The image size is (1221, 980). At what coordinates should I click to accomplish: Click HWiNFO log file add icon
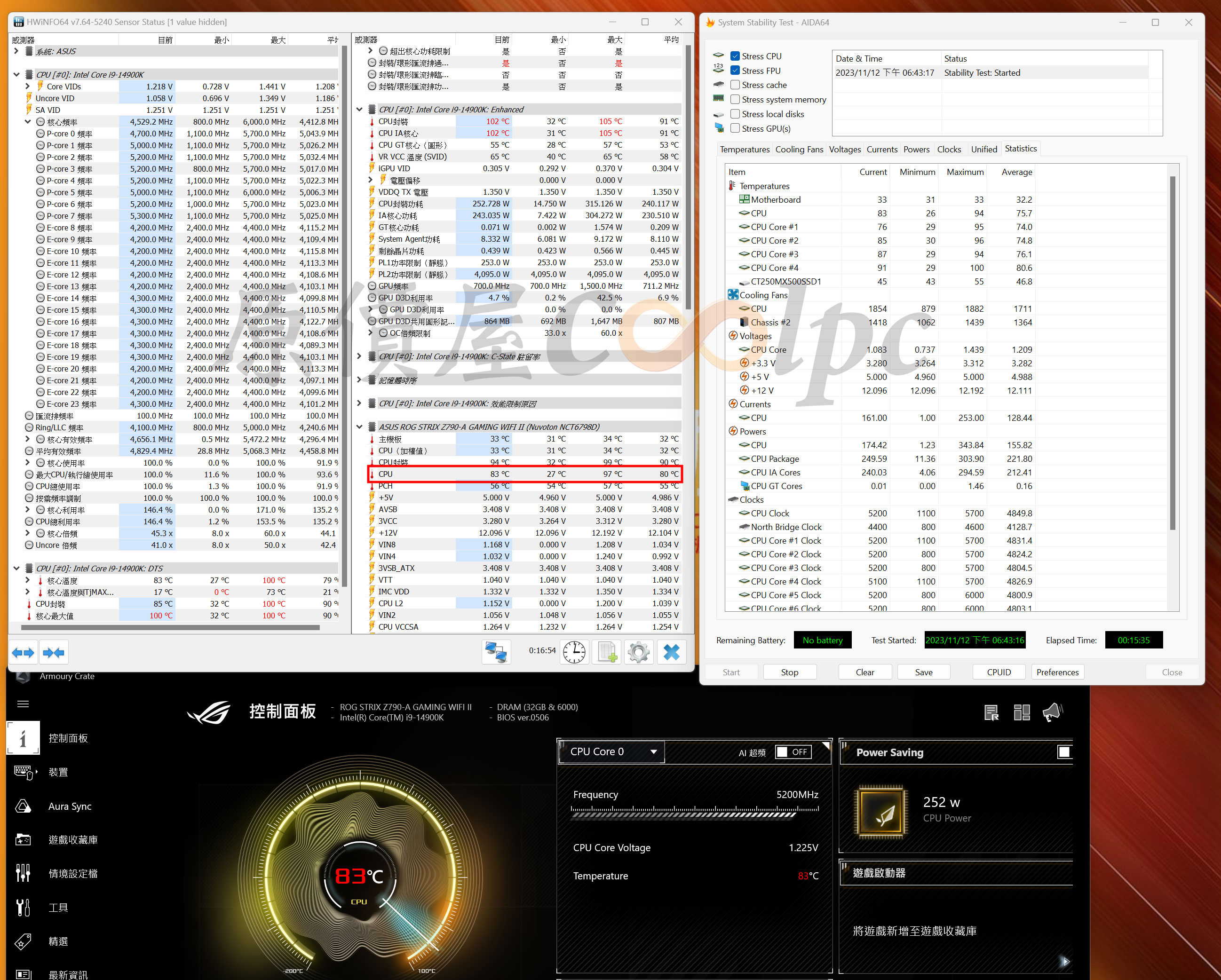tap(607, 652)
